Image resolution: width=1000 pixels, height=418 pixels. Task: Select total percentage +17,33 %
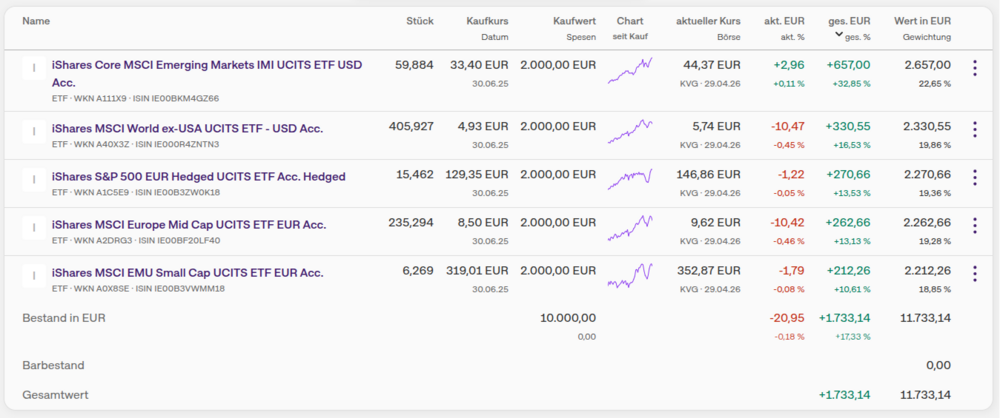point(851,336)
